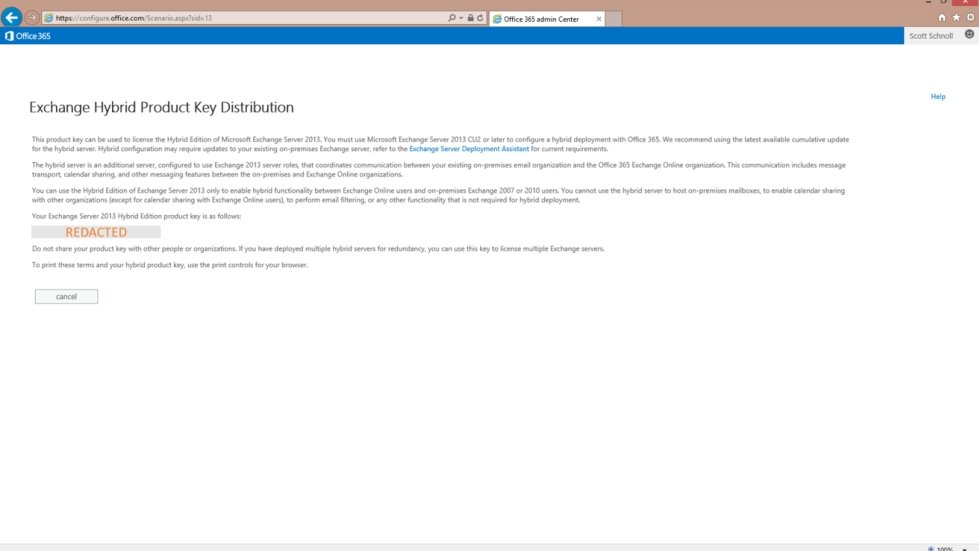Go back with the browser back arrow
Screen dimensions: 979x551
click(11, 17)
